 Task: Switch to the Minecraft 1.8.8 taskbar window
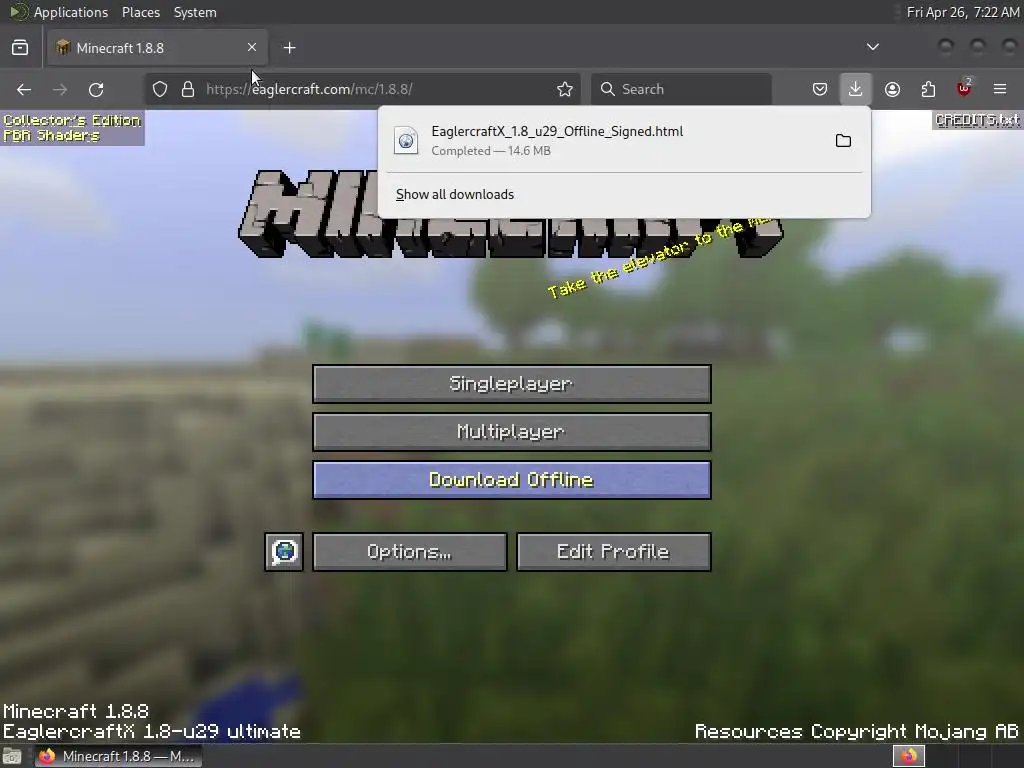tap(118, 756)
